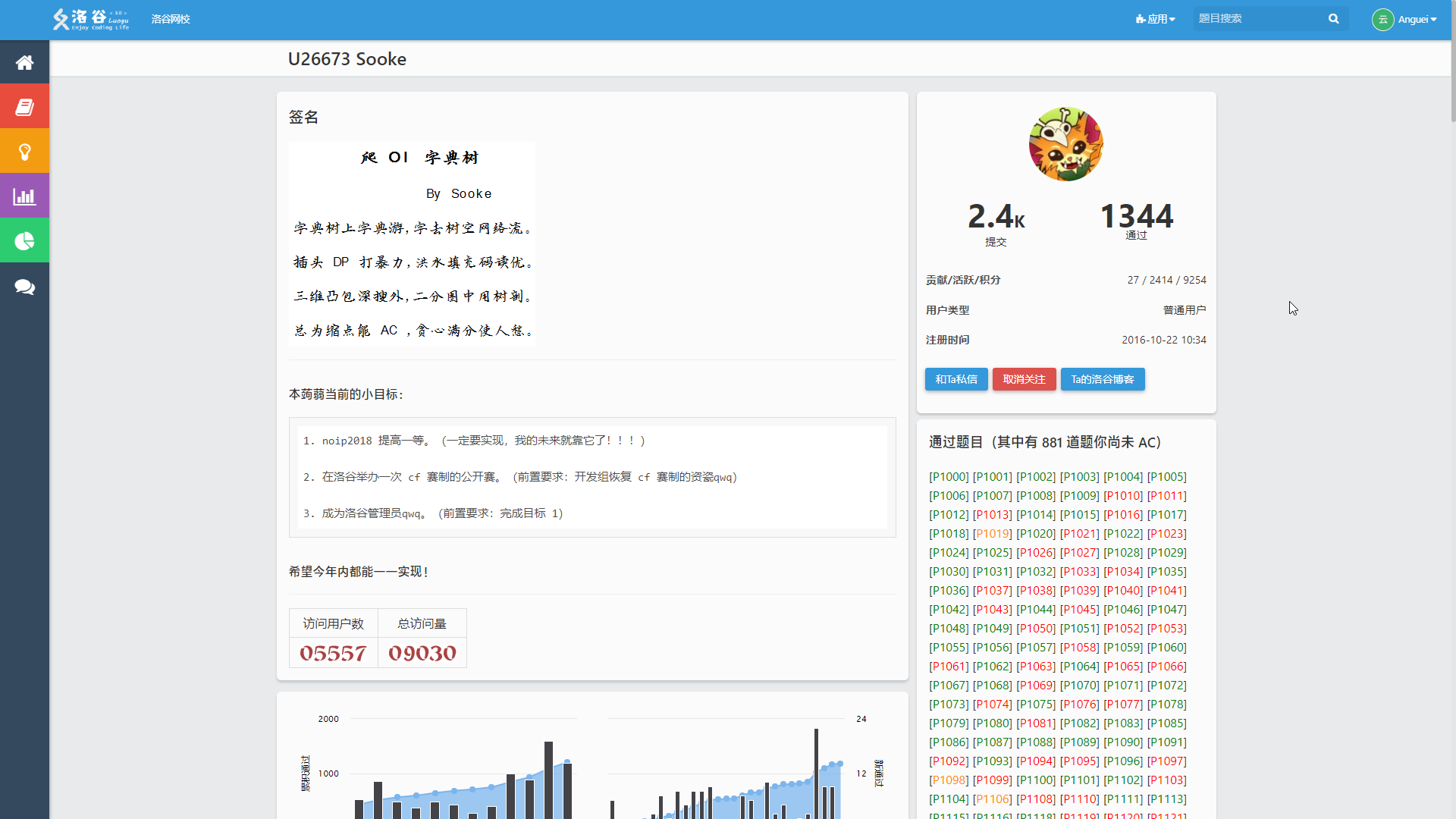Click the 和Ta私信 button
This screenshot has width=1456, height=819.
pos(956,379)
